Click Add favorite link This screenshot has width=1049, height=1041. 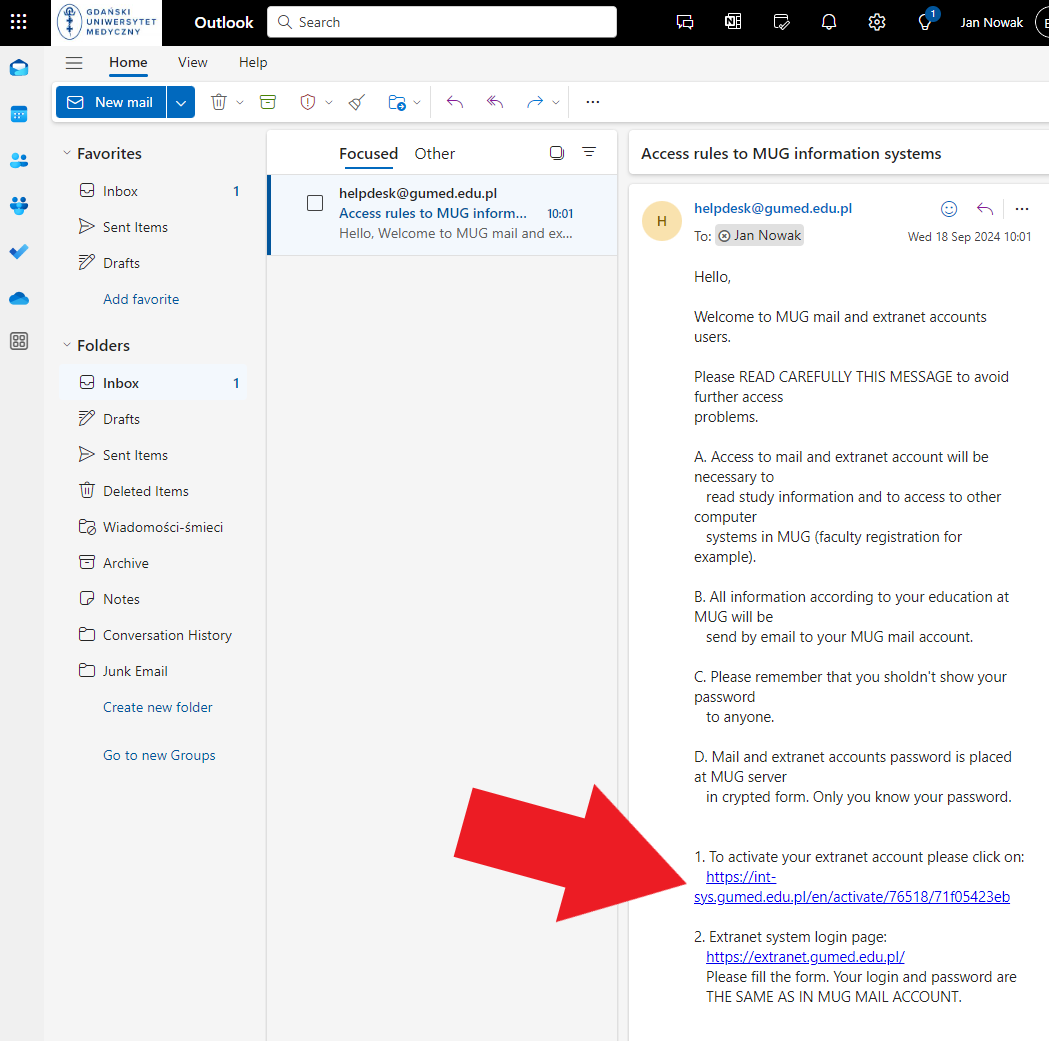click(141, 299)
